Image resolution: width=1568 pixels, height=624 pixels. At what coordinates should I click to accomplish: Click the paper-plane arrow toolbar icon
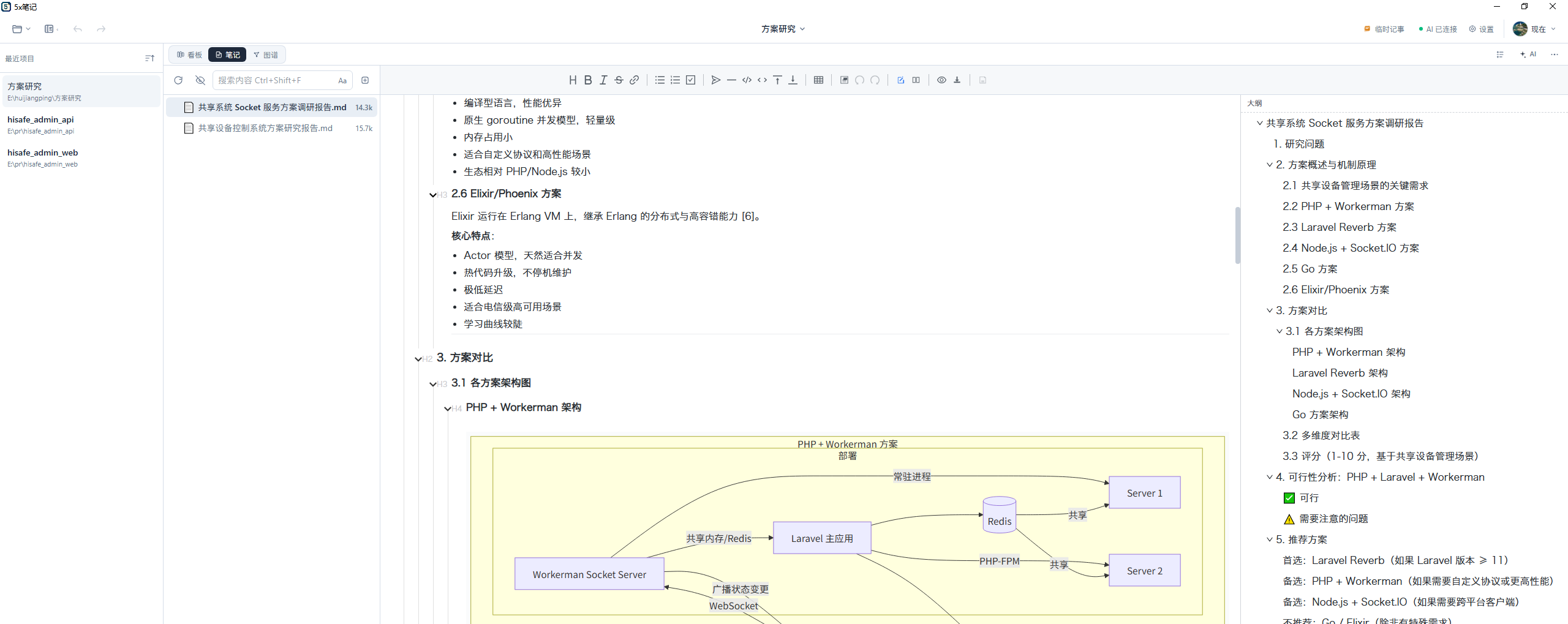click(x=716, y=80)
